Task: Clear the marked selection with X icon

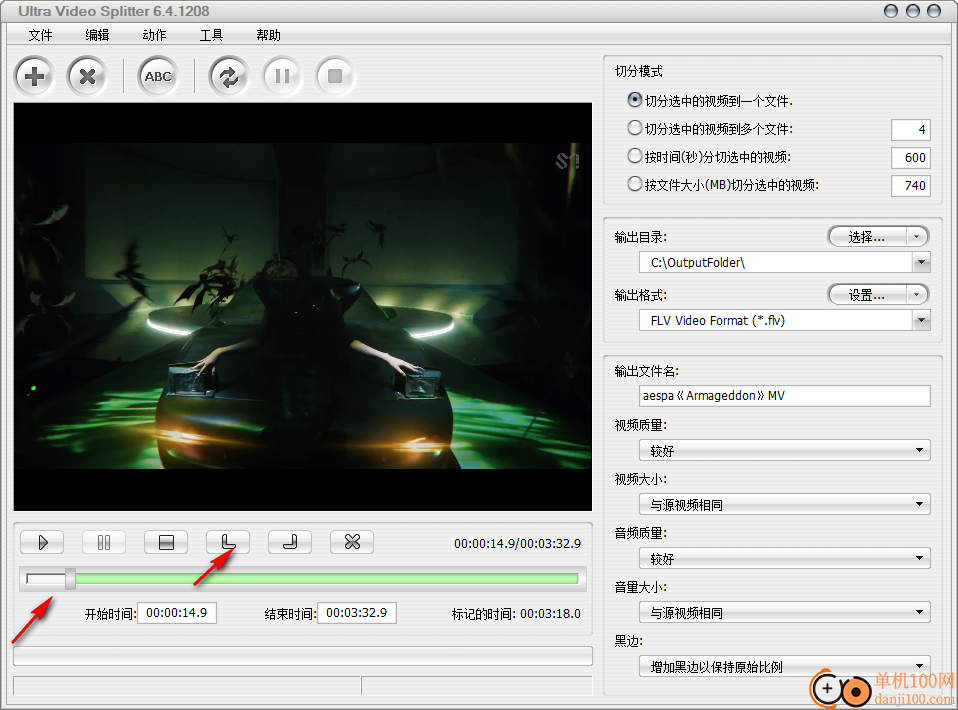Action: click(352, 543)
